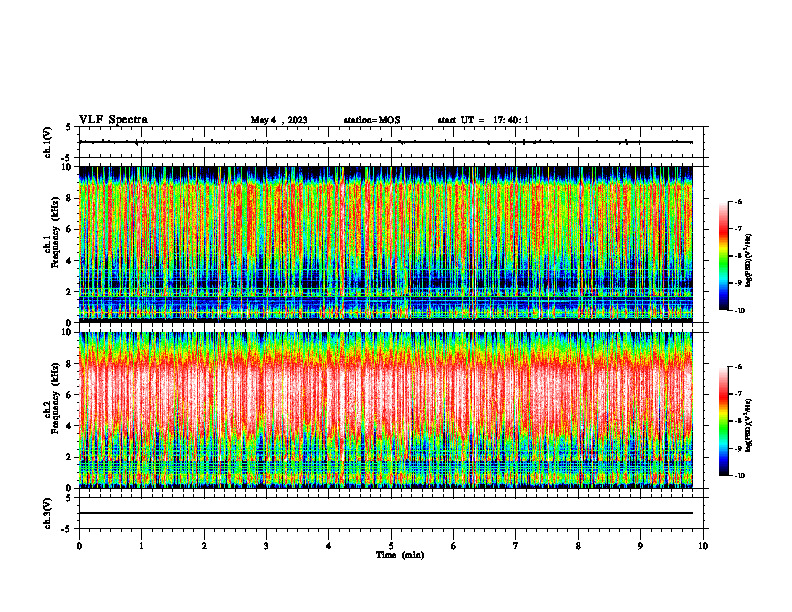Click the "-7" tick on ch.2 colorbar
792x612 pixels.
click(738, 394)
